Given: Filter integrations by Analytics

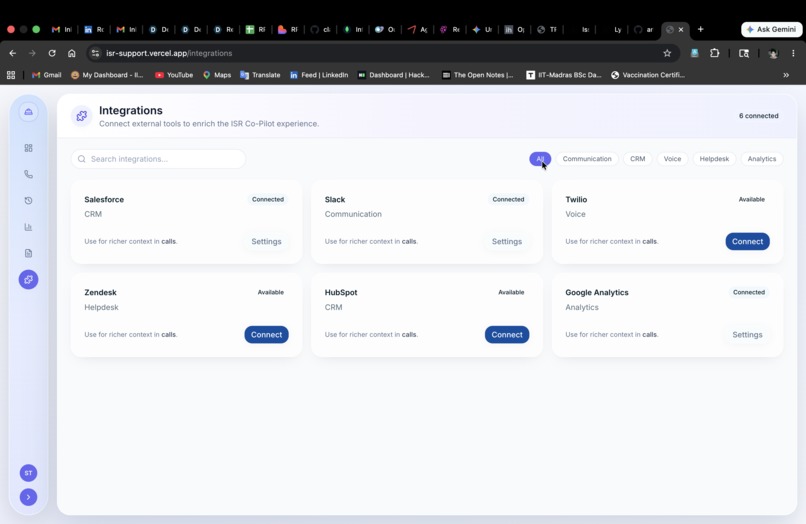Looking at the screenshot, I should (x=762, y=159).
